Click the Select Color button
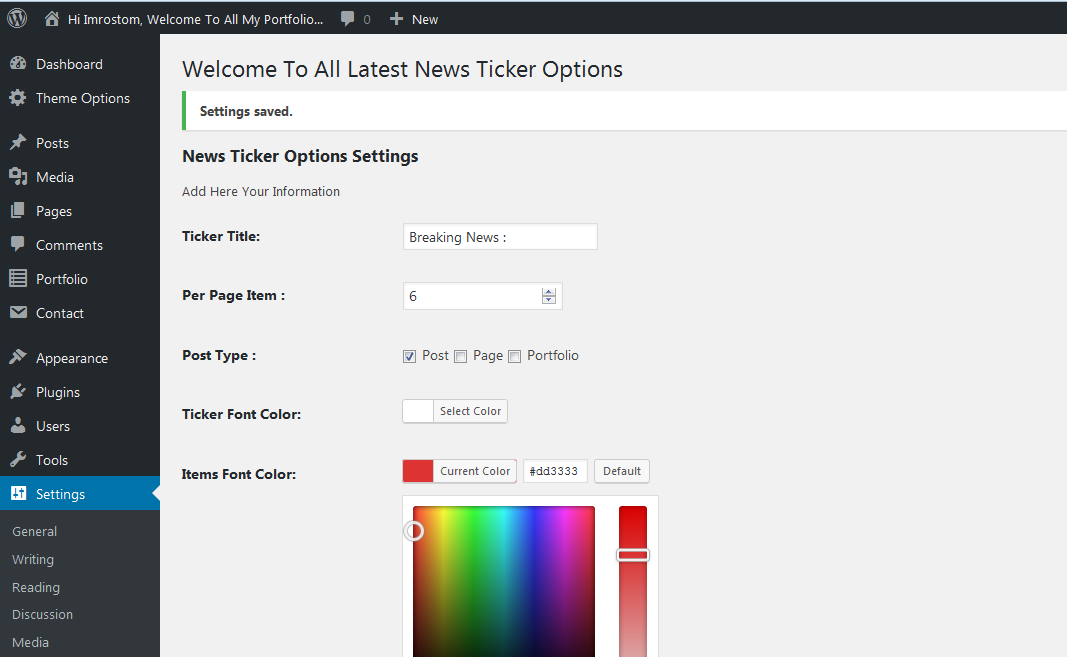 click(470, 411)
